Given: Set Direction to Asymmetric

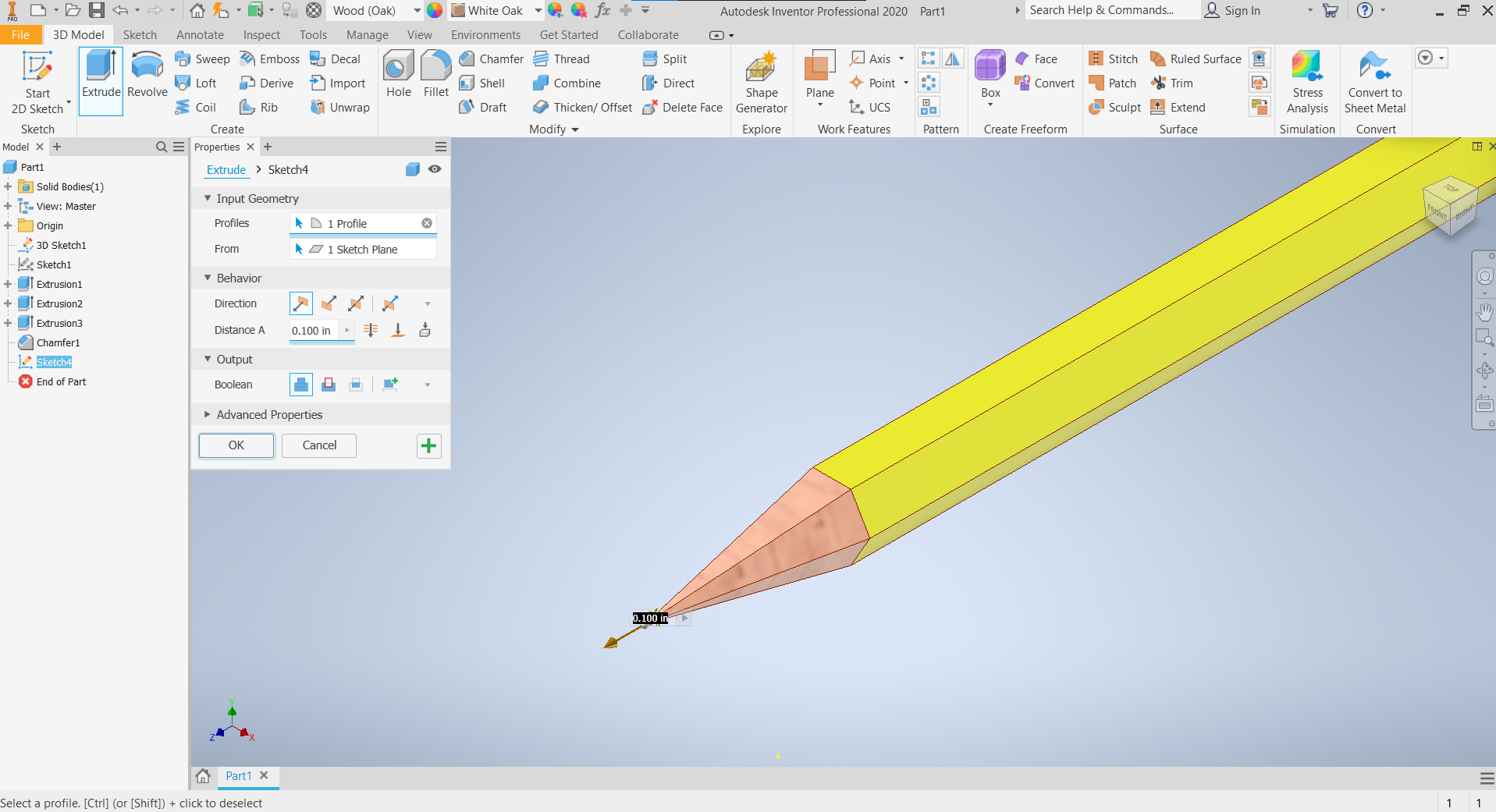Looking at the screenshot, I should pyautogui.click(x=390, y=303).
